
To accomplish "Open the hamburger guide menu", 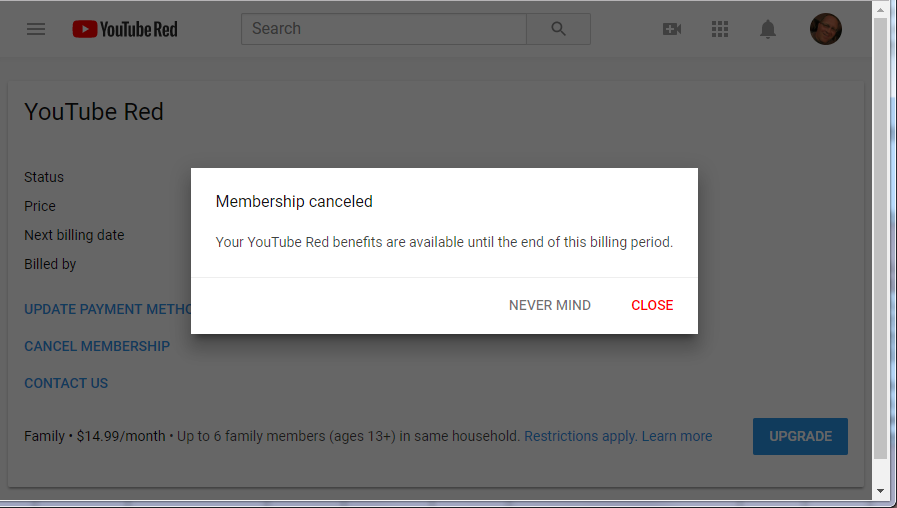I will 35,29.
